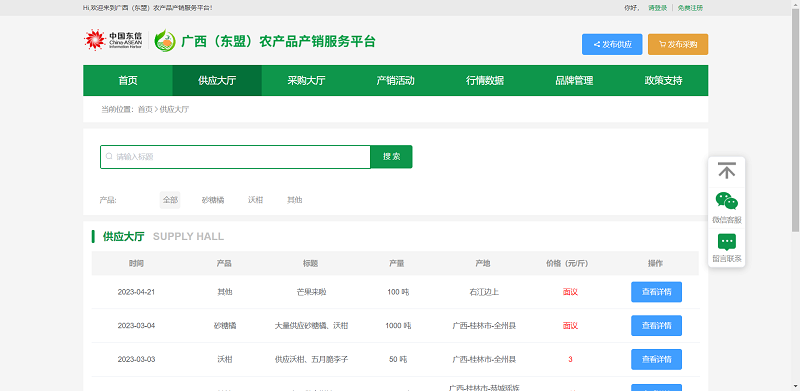The height and width of the screenshot is (391, 800).
Task: Click the 右江边上 origin cell
Action: (484, 292)
